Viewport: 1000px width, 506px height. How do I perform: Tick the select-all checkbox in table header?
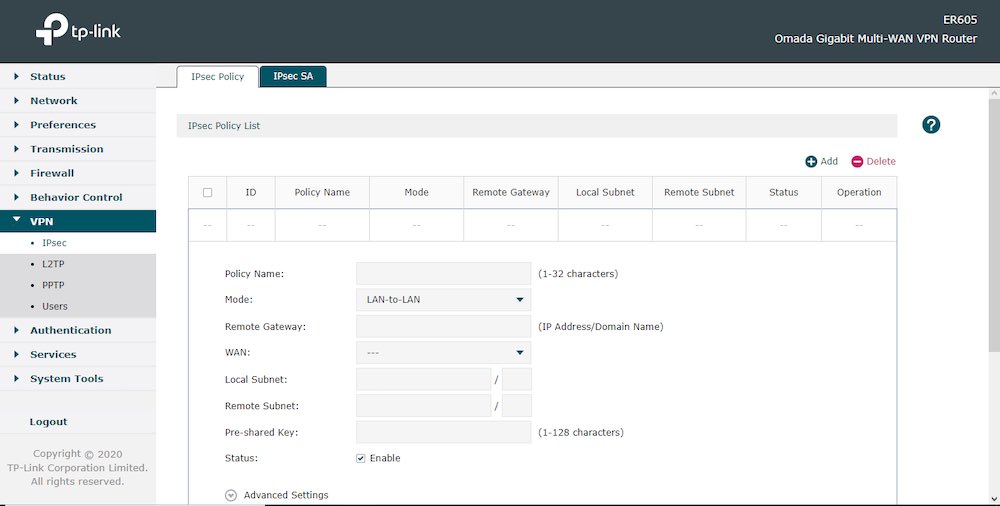[x=207, y=192]
